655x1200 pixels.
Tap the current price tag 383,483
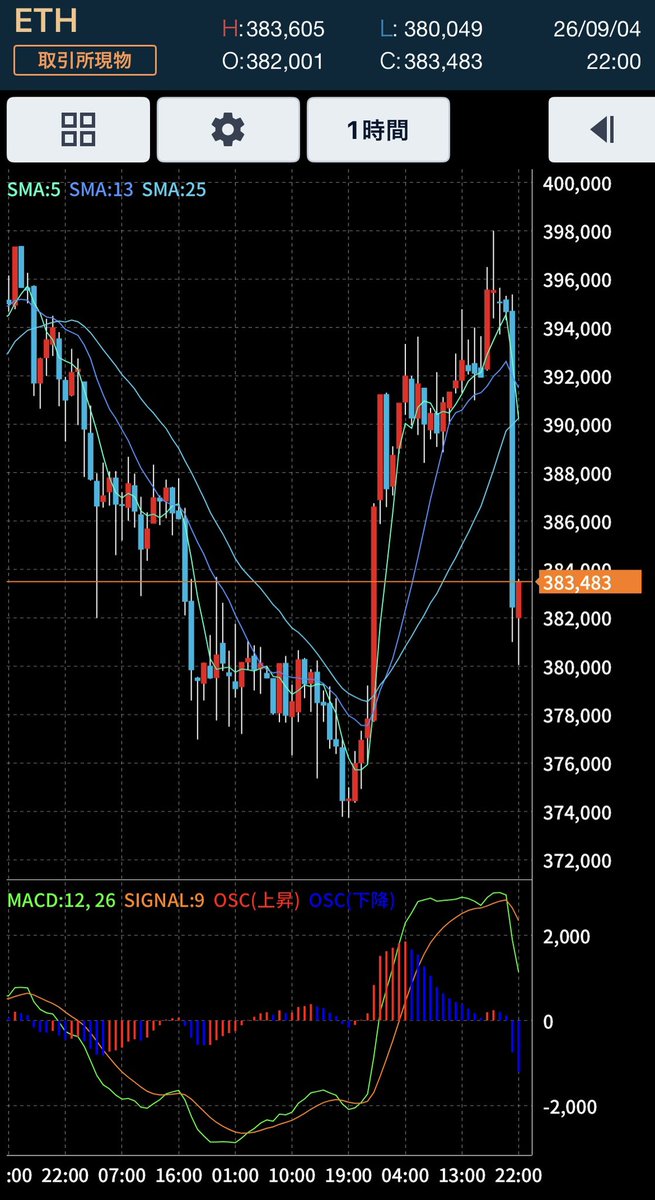coord(589,583)
